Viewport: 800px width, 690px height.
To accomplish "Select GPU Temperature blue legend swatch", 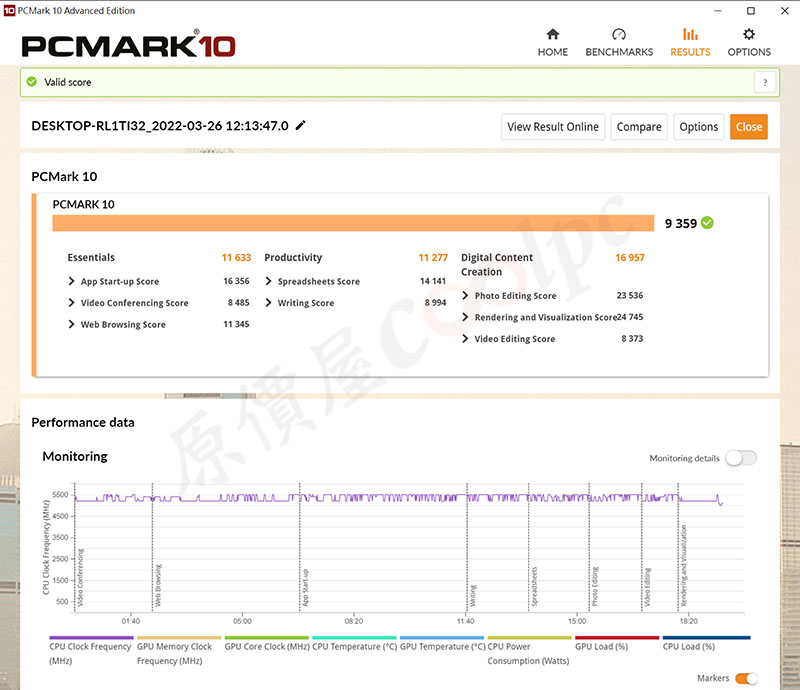I will click(x=442, y=637).
